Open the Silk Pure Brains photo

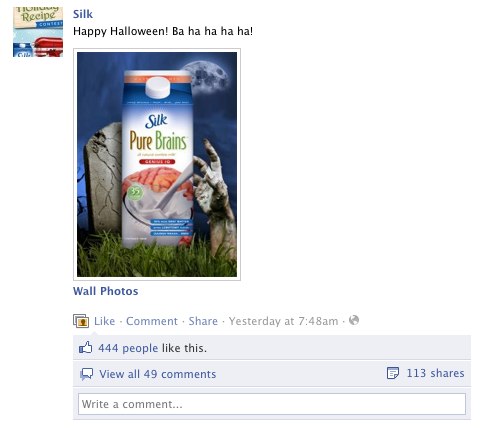(x=157, y=164)
